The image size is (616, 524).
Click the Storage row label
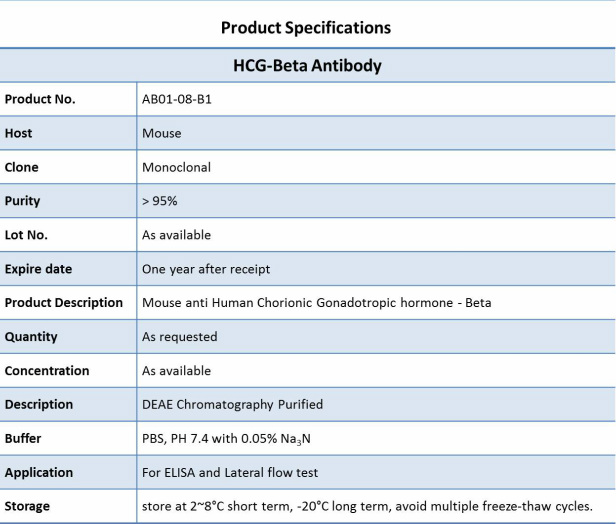tap(27, 506)
